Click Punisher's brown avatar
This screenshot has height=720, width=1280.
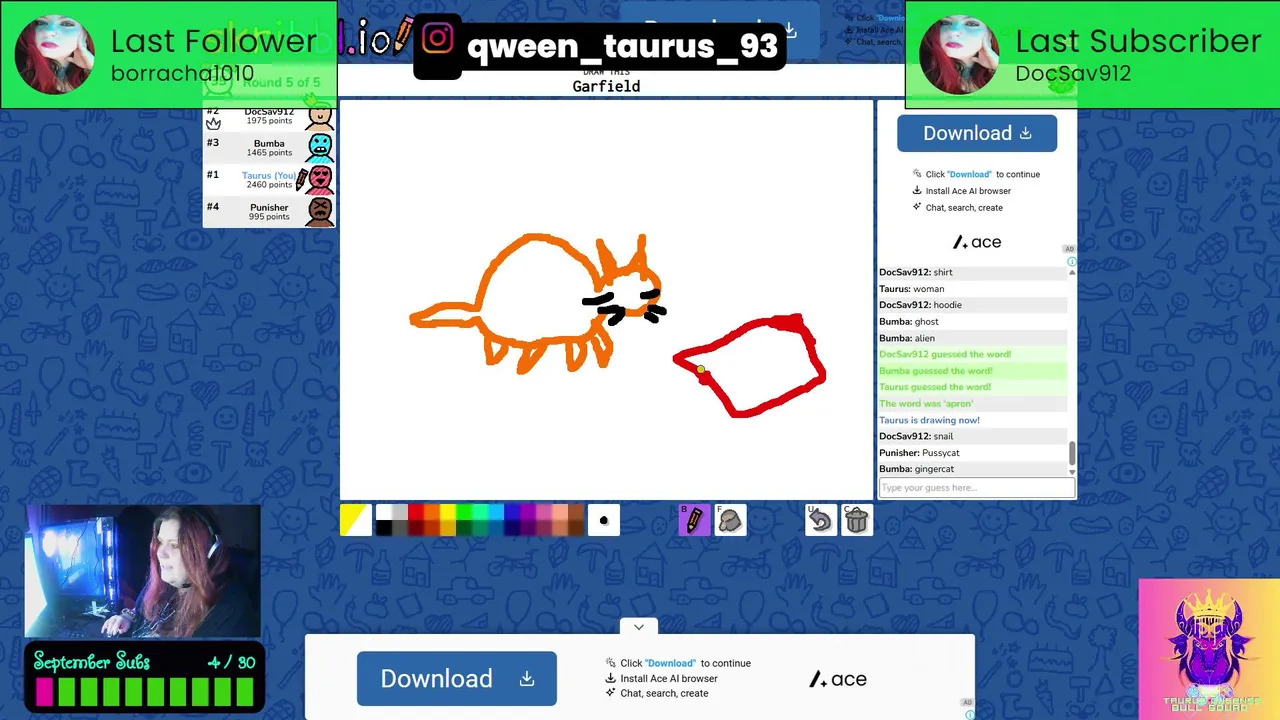point(320,211)
